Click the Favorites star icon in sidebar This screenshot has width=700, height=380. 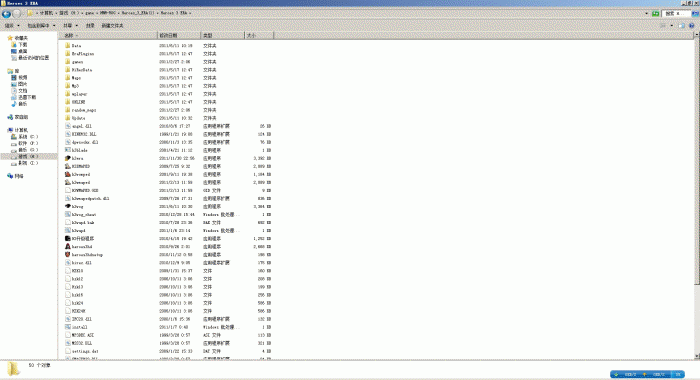(x=10, y=38)
